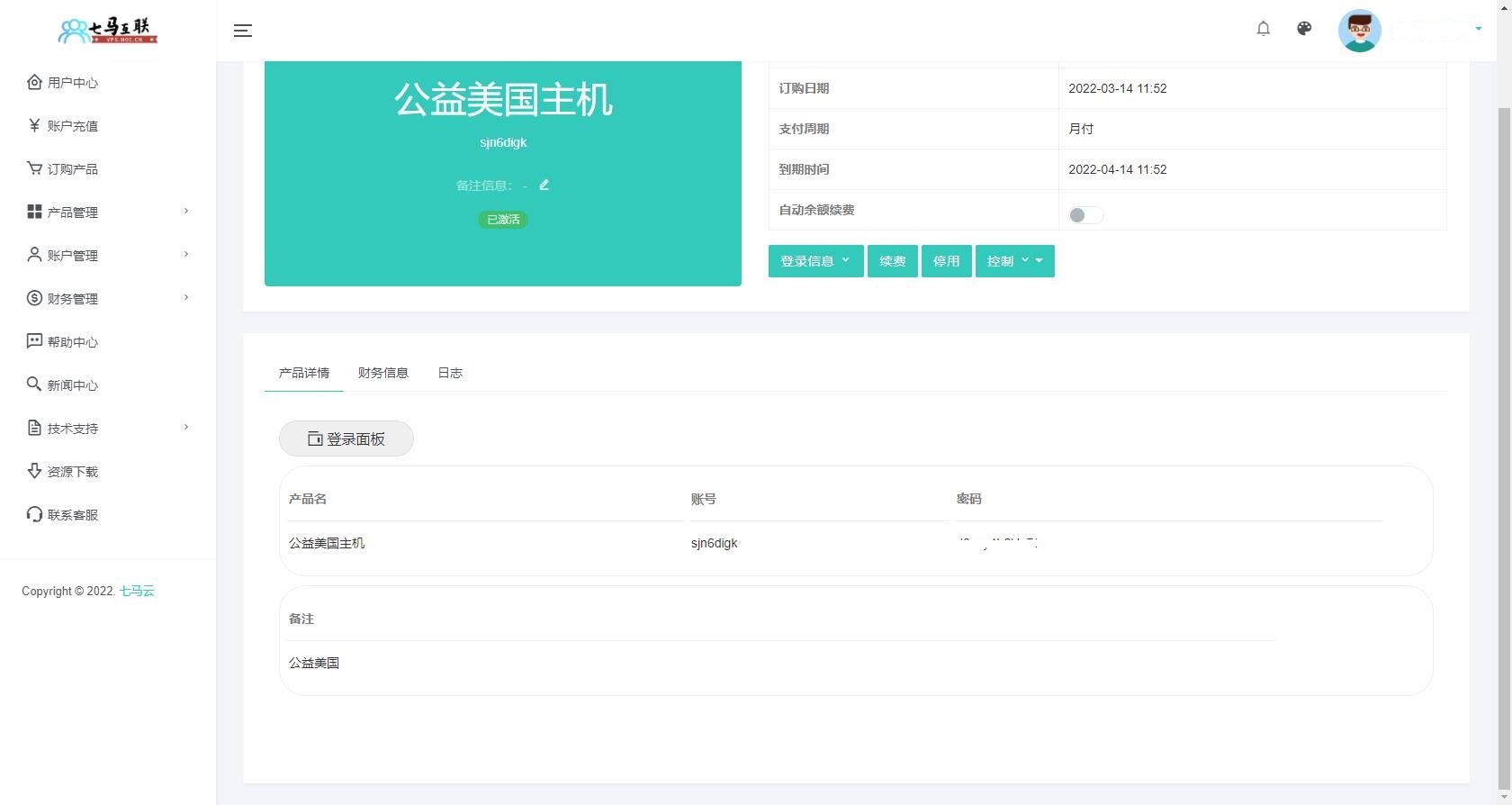This screenshot has width=1512, height=805.
Task: Click the 七马互联 logo
Action: click(108, 31)
